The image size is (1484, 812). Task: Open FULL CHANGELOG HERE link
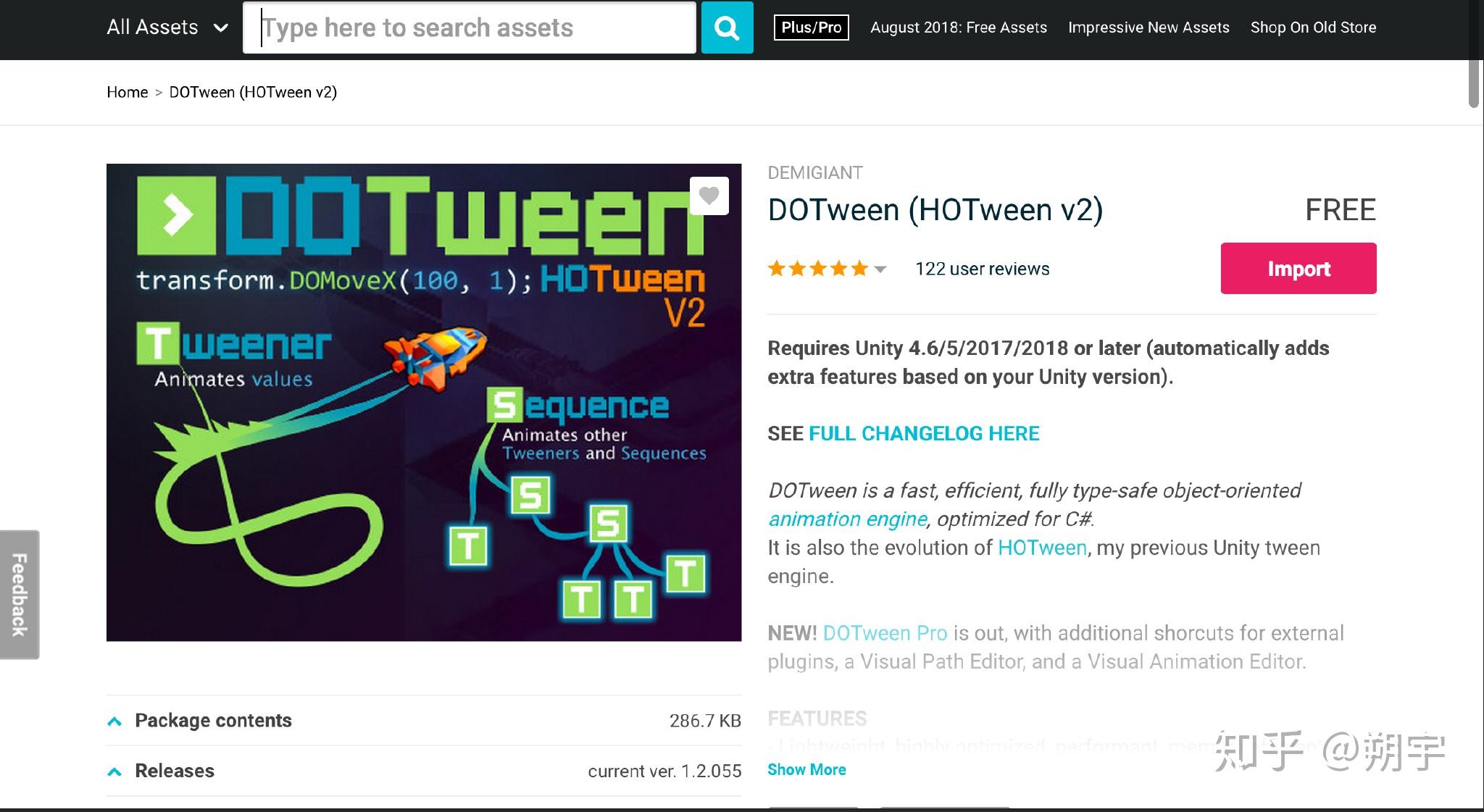[924, 434]
